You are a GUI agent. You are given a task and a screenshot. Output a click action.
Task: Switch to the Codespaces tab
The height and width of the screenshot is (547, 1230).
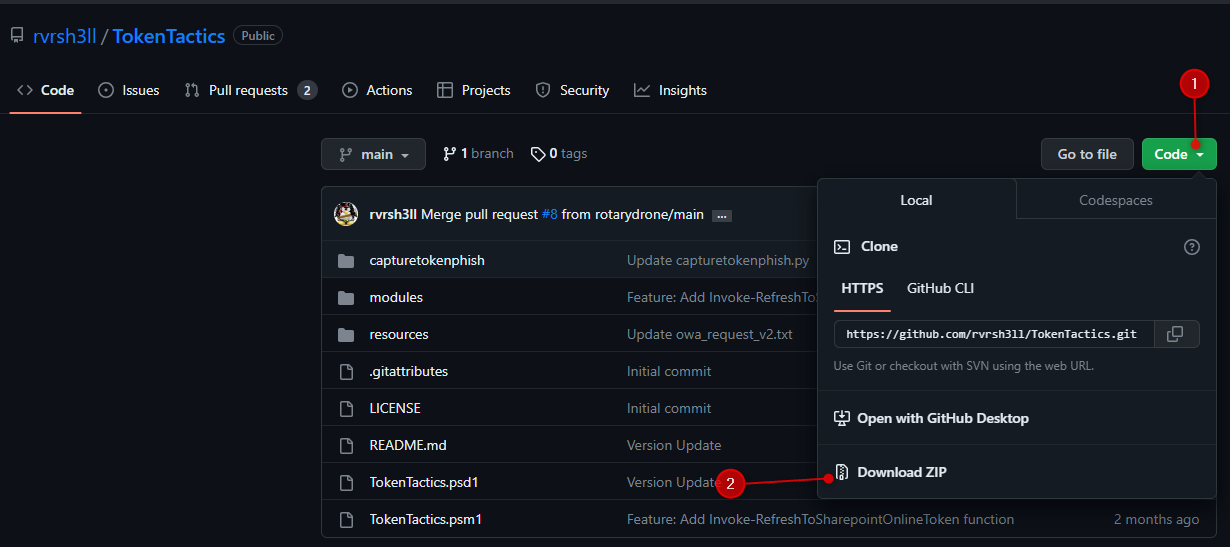[x=1116, y=200]
